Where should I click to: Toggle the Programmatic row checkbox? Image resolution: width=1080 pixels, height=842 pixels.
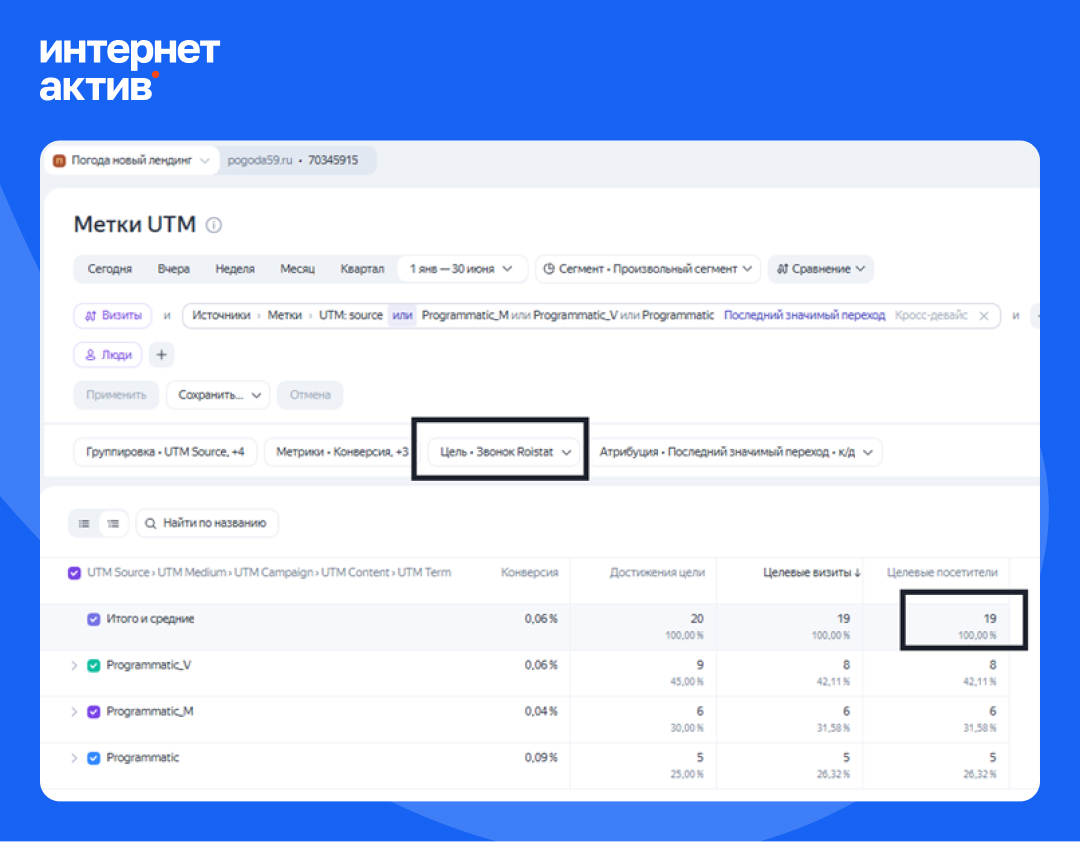point(94,758)
